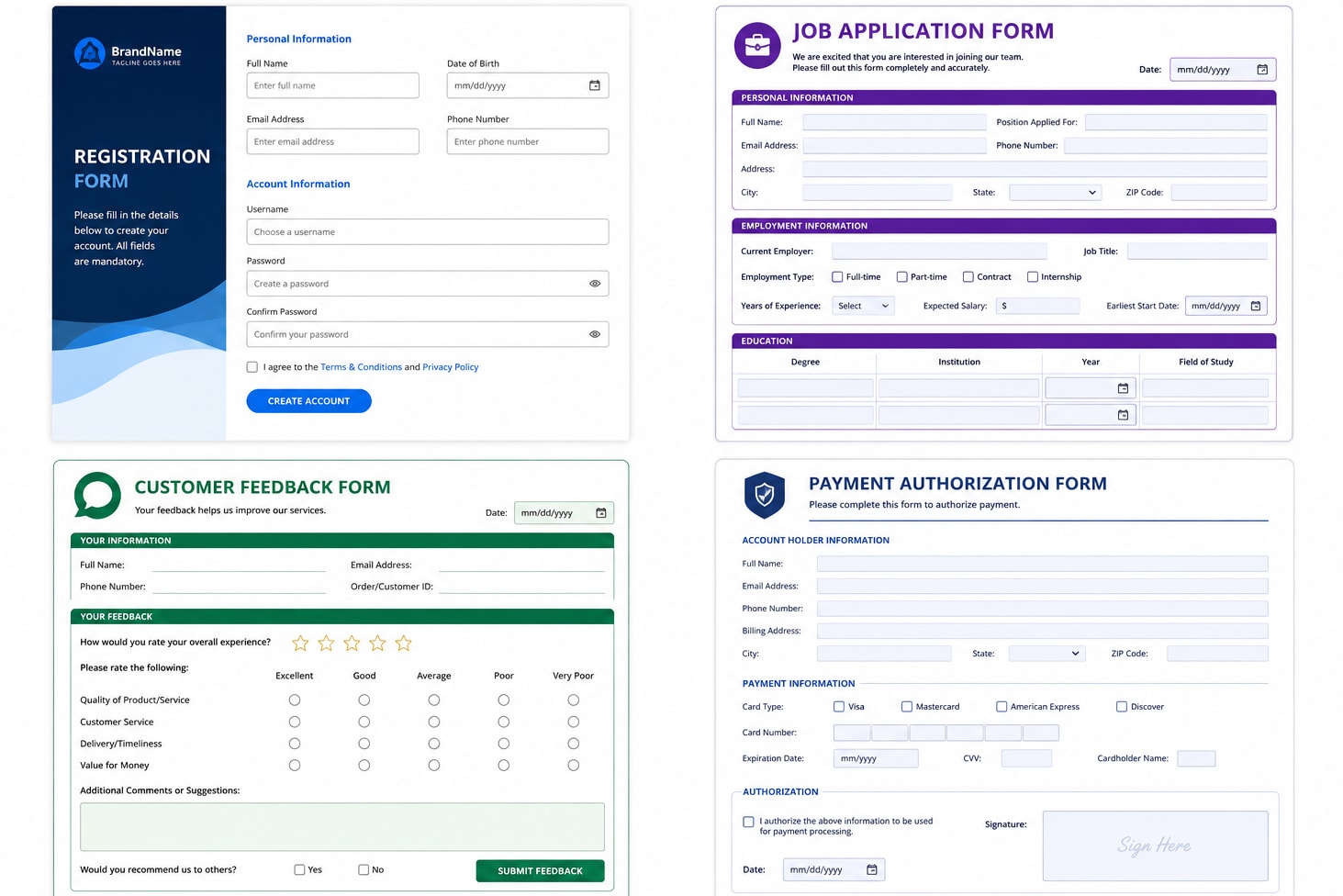Click the YOUR FEEDBACK section header
1343x896 pixels.
tap(342, 616)
